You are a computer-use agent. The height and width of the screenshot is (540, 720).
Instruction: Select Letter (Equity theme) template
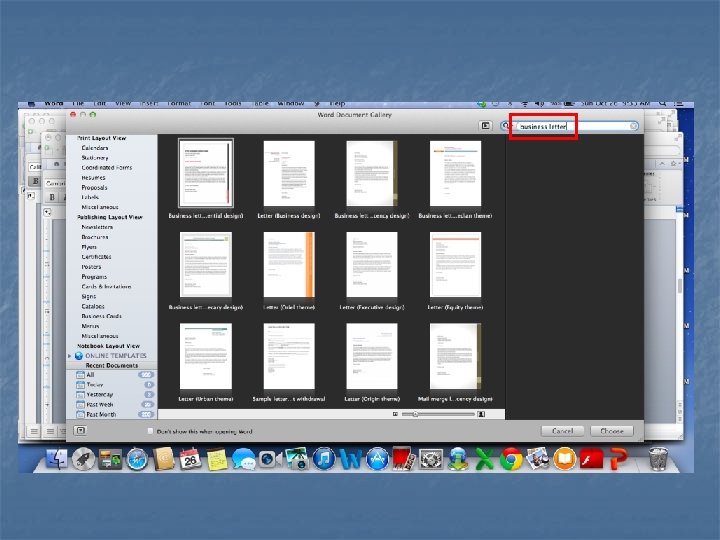[455, 264]
